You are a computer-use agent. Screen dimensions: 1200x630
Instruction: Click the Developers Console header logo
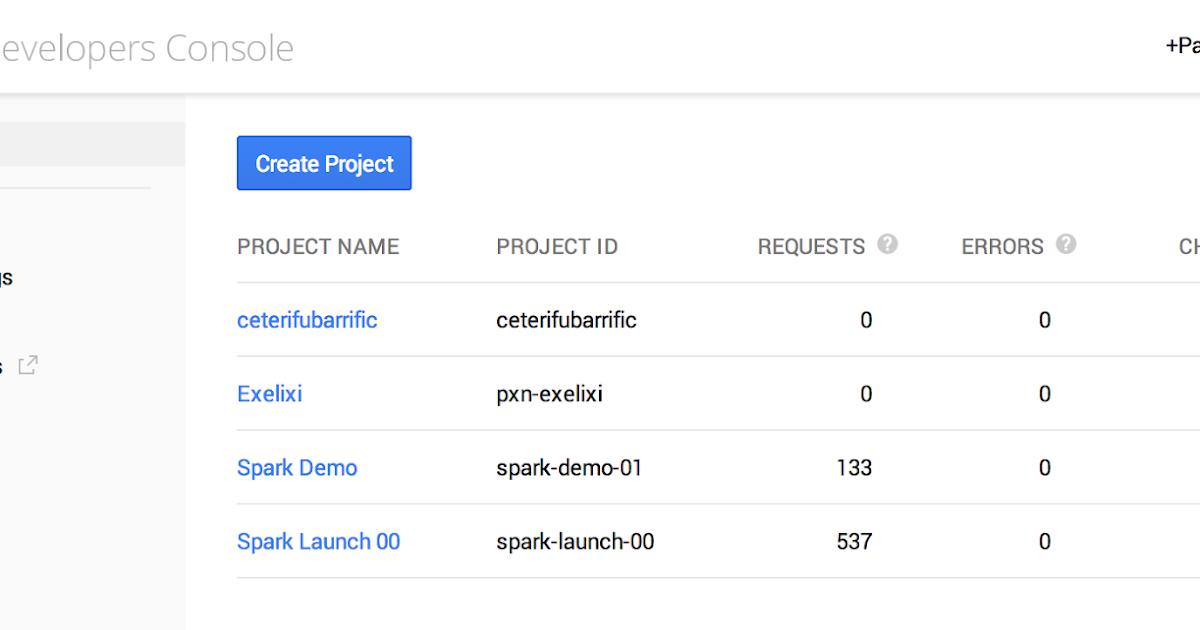coord(148,47)
